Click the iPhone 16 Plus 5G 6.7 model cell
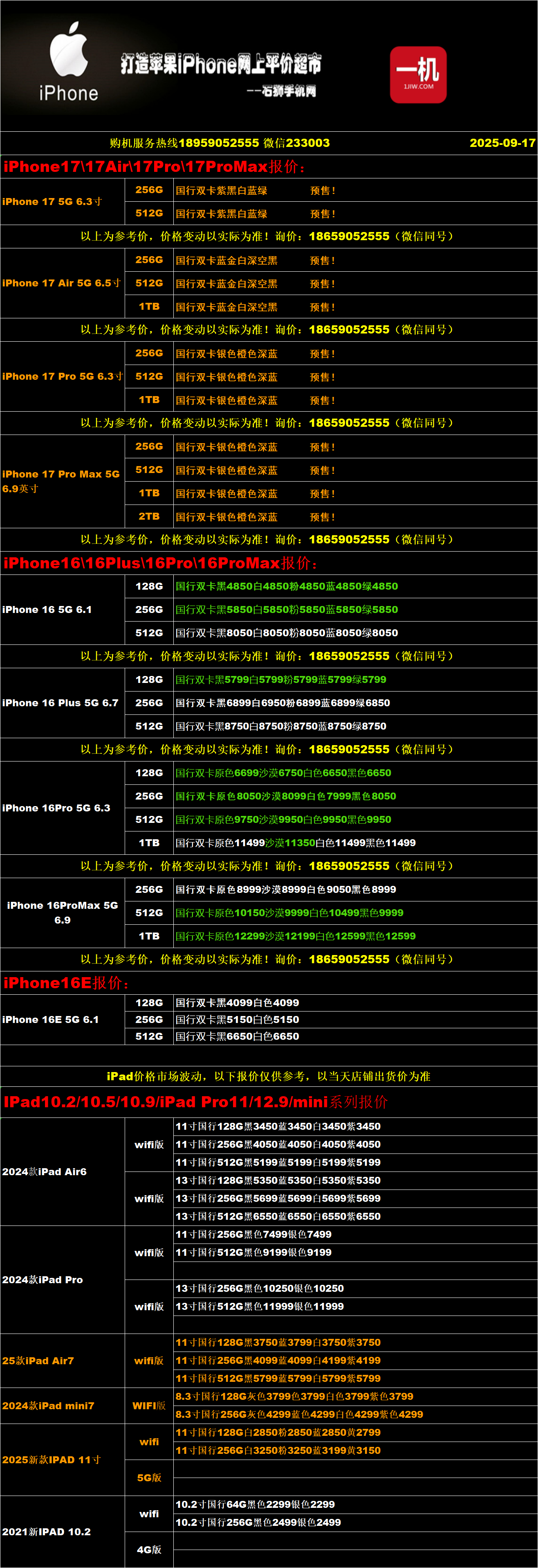Viewport: 538px width, 1568px height. [x=60, y=703]
